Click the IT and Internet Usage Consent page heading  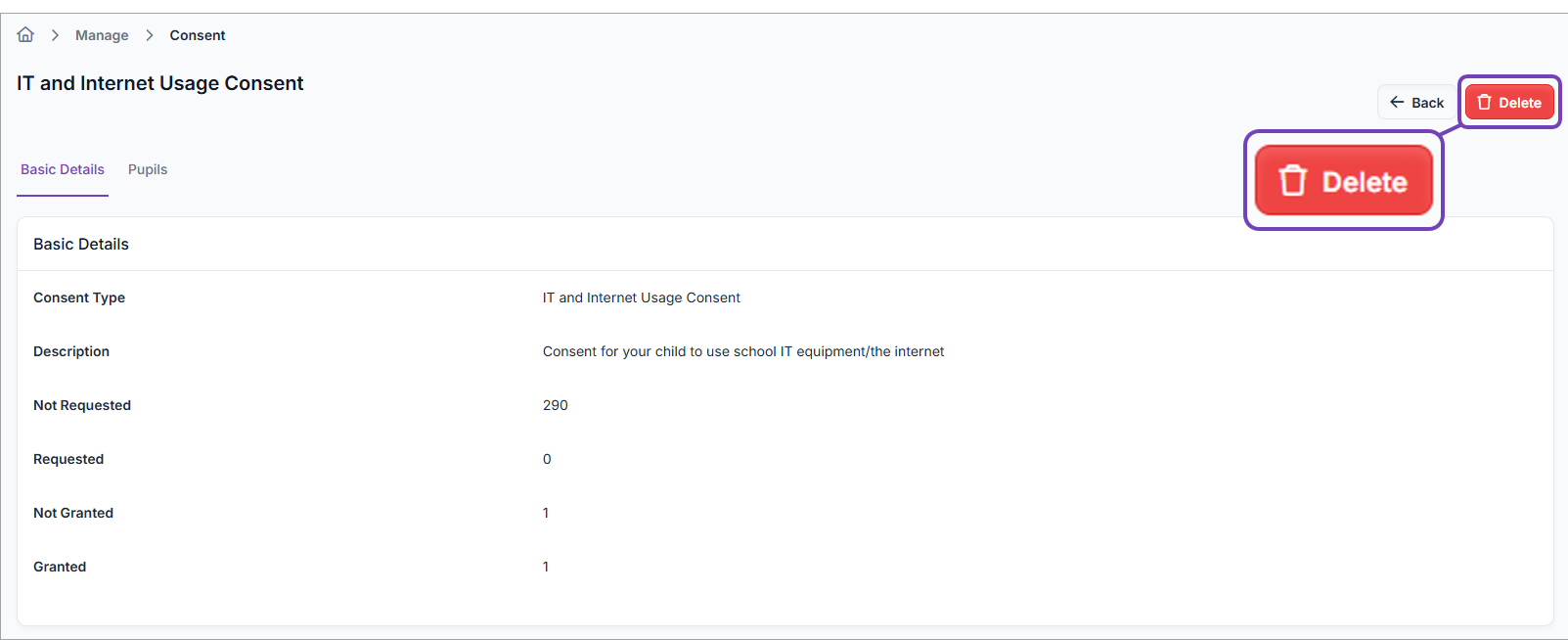tap(160, 83)
